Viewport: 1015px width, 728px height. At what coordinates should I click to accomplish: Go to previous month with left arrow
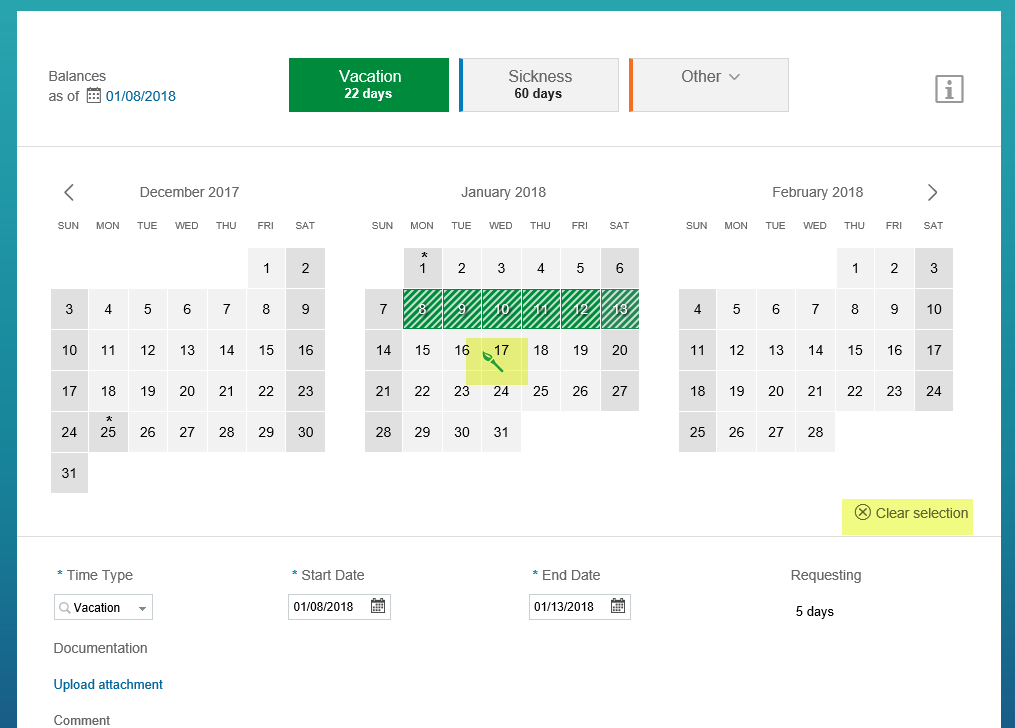[69, 192]
